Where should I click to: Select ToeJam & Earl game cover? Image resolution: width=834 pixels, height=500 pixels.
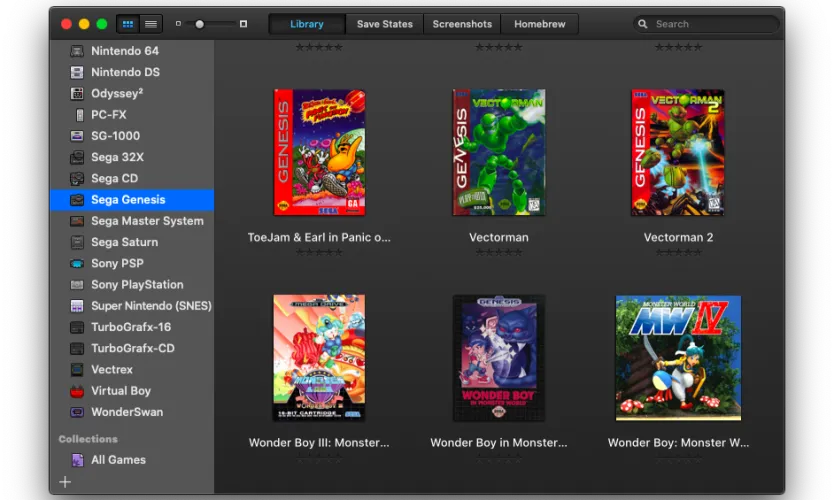click(319, 152)
